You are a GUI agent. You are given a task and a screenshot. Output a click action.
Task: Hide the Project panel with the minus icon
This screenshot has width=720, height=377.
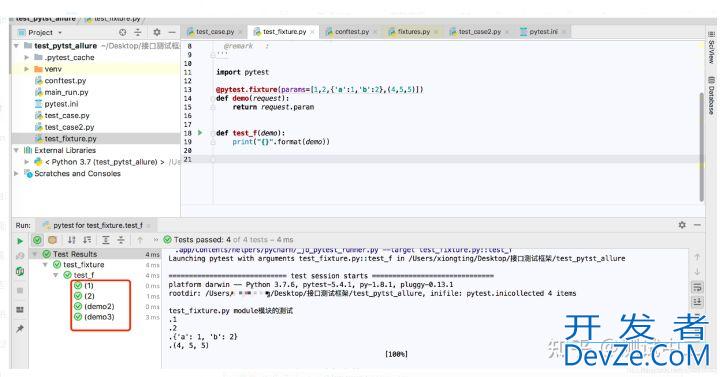(x=172, y=33)
